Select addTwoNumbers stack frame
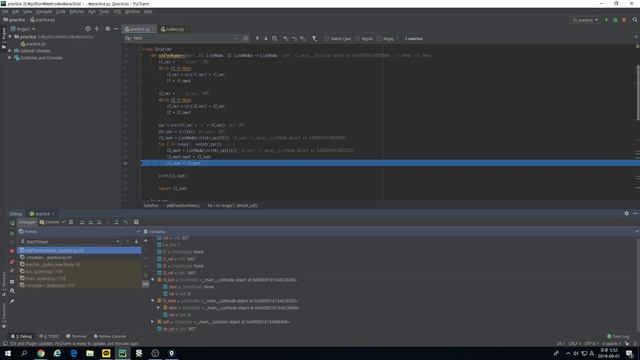This screenshot has width=640, height=360. 80,251
